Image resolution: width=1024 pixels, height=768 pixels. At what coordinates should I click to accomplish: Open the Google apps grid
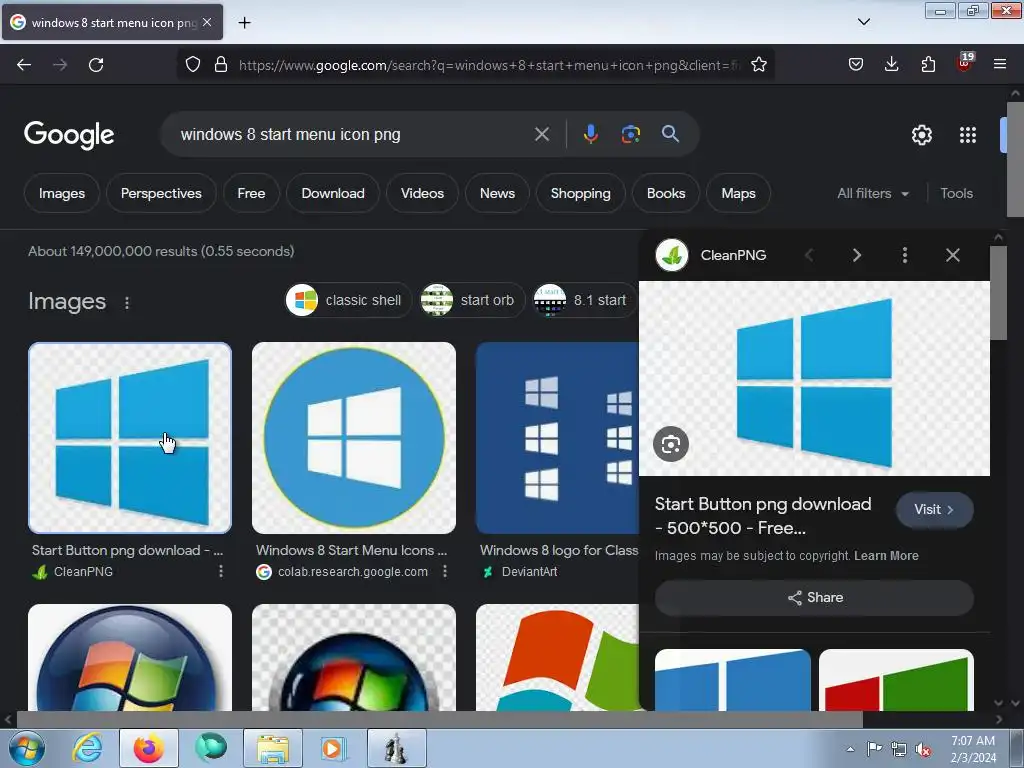click(x=968, y=135)
